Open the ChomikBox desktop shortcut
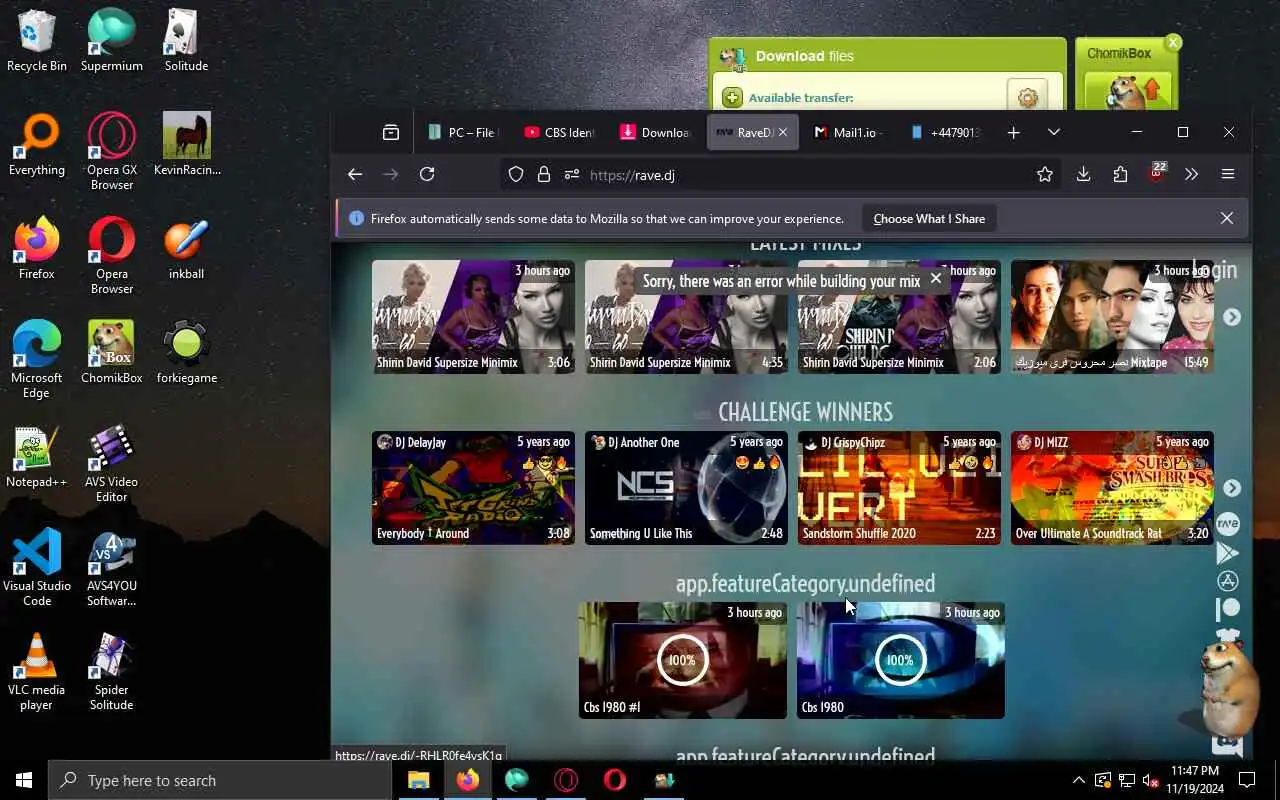Screen dimensions: 1280x800 pyautogui.click(x=112, y=352)
